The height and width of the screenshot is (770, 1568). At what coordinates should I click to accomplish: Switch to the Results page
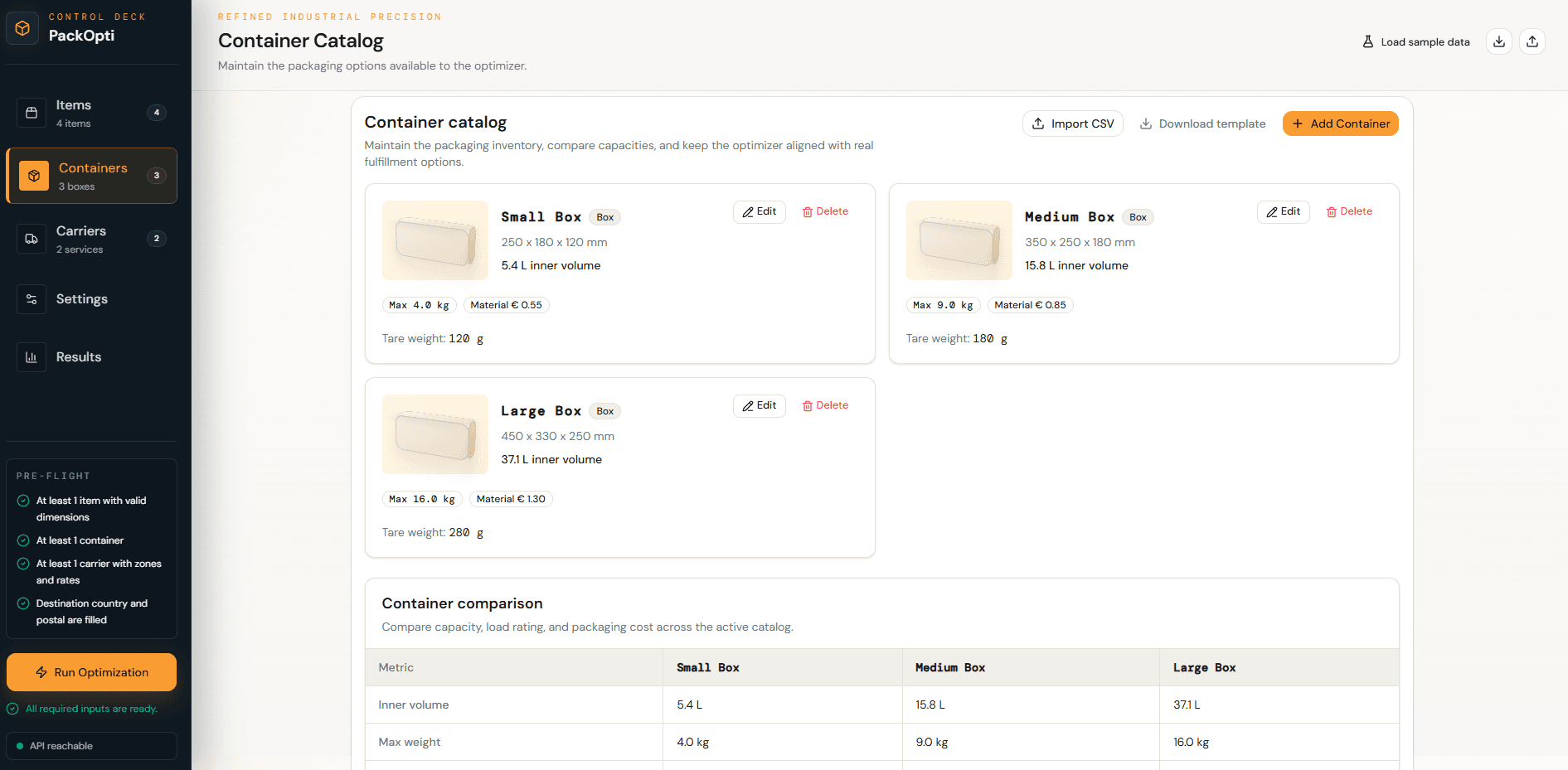click(x=91, y=357)
